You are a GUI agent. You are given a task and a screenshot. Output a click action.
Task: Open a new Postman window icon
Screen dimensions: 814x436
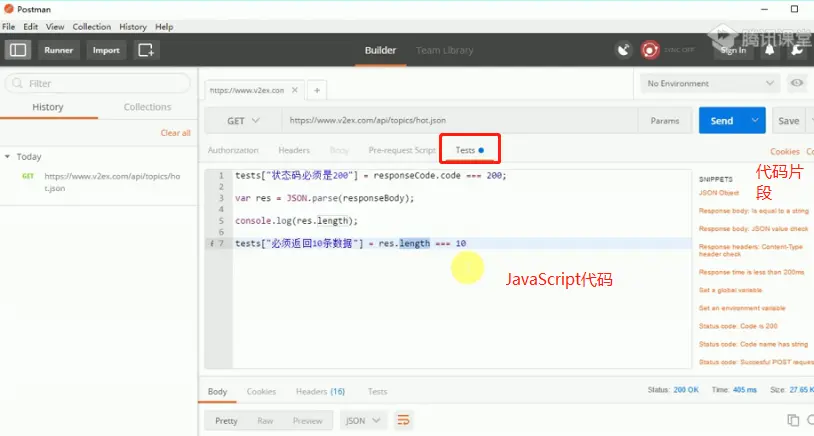pos(146,50)
